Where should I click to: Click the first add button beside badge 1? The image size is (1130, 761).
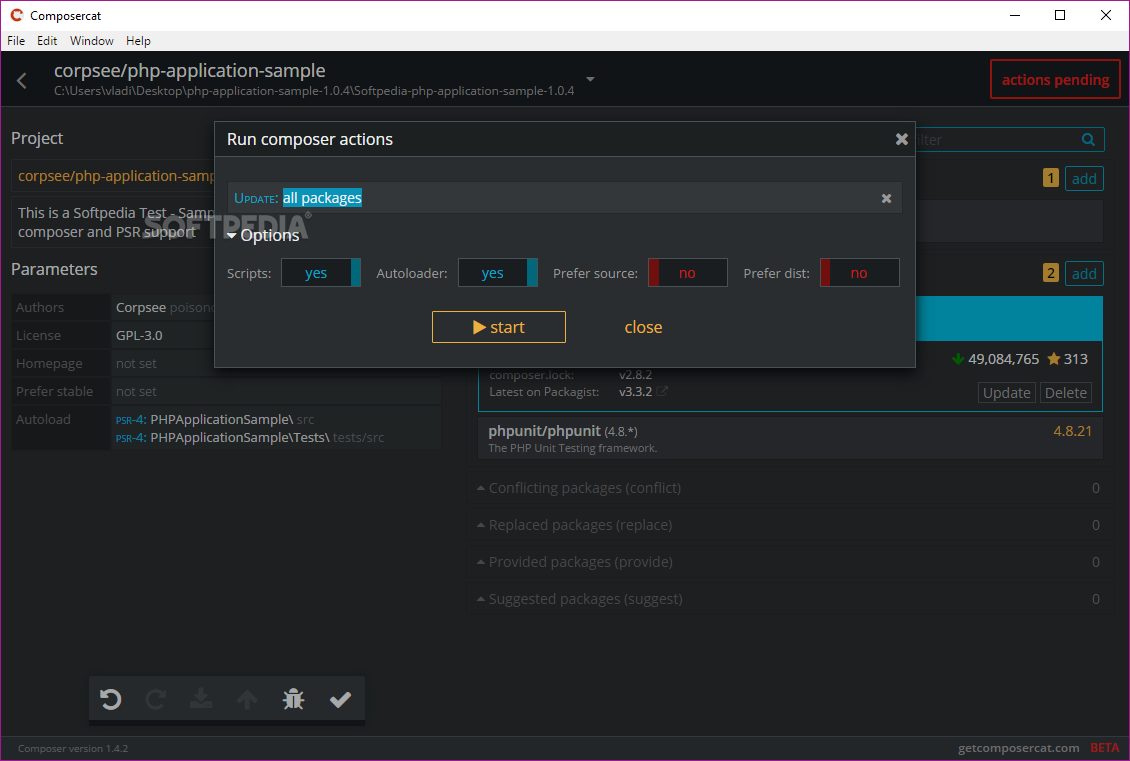[x=1084, y=179]
